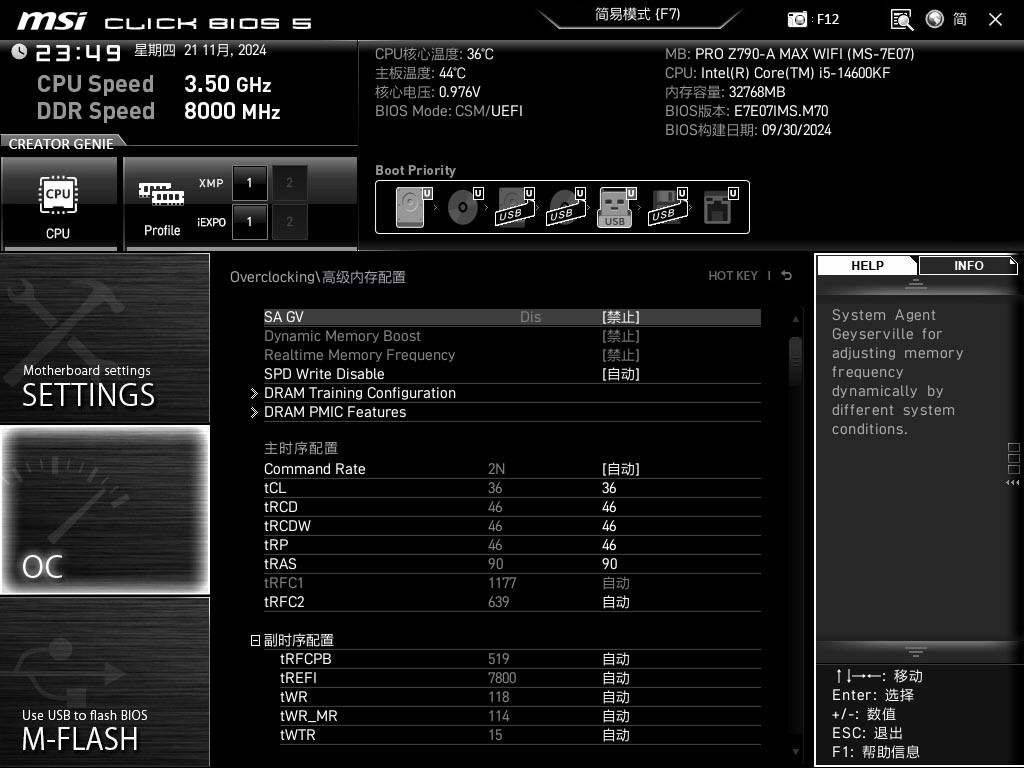Switch to the INFO tab

point(968,265)
